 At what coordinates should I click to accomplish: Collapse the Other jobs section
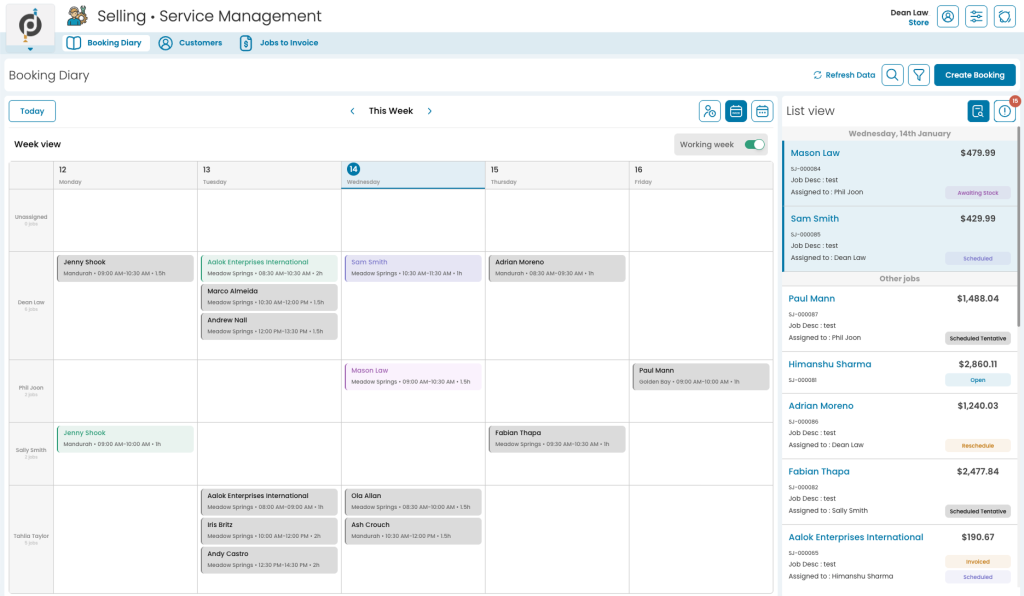pos(898,277)
